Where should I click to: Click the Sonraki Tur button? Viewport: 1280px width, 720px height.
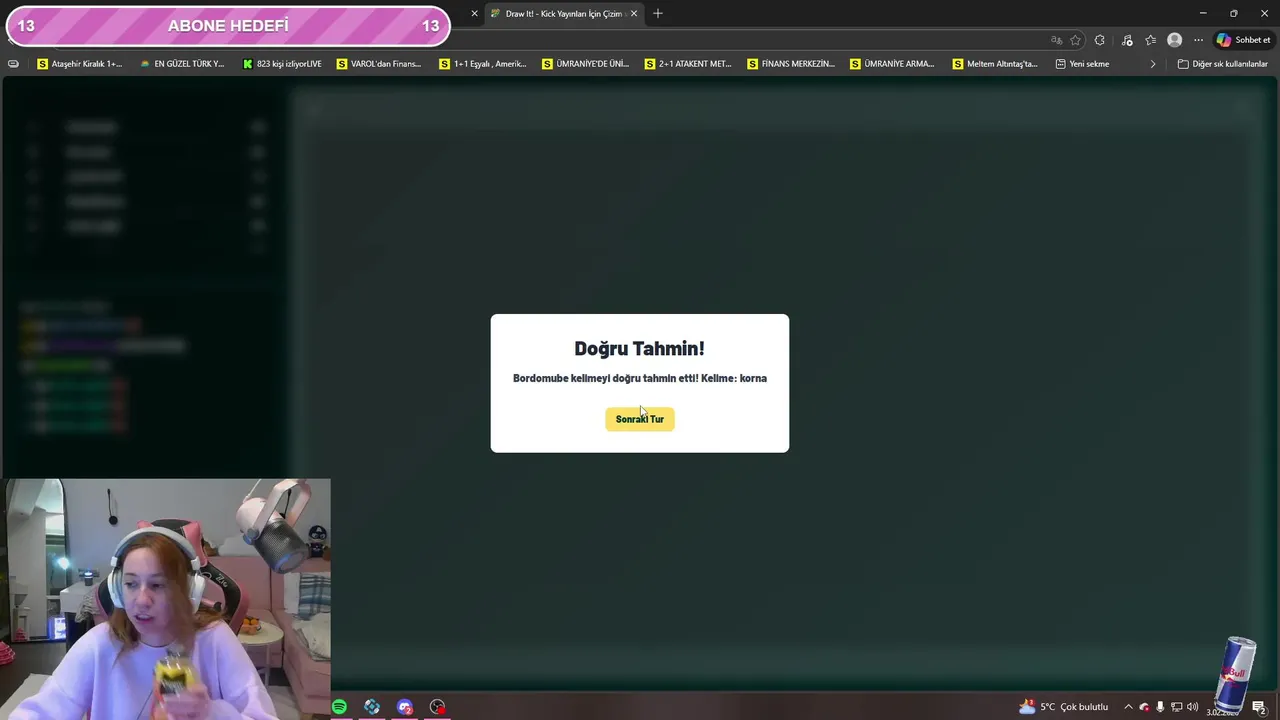click(640, 419)
